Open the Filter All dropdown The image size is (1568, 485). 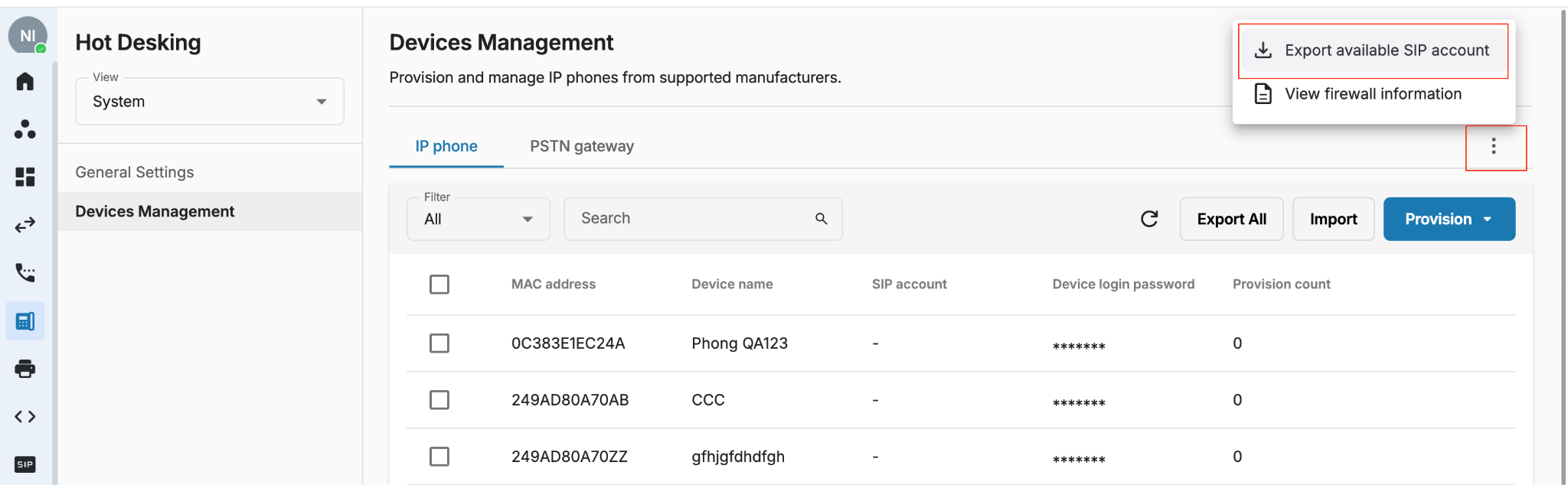(479, 219)
